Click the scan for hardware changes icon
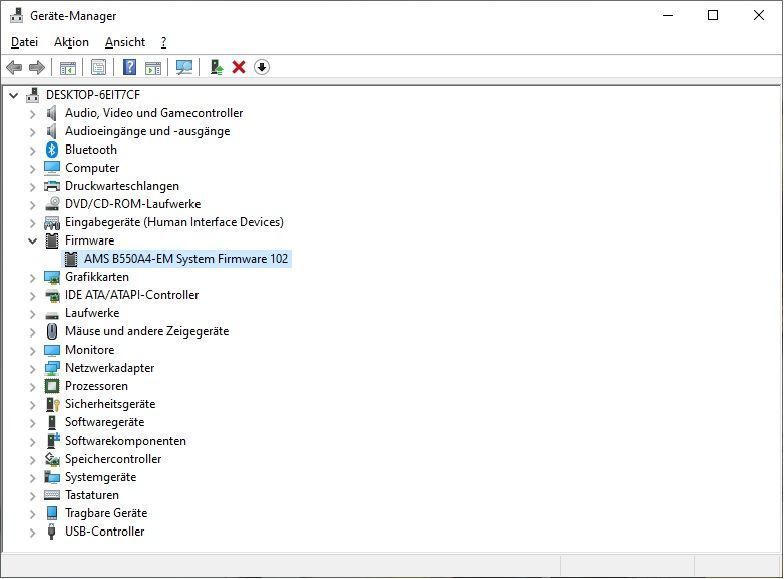 (x=184, y=67)
